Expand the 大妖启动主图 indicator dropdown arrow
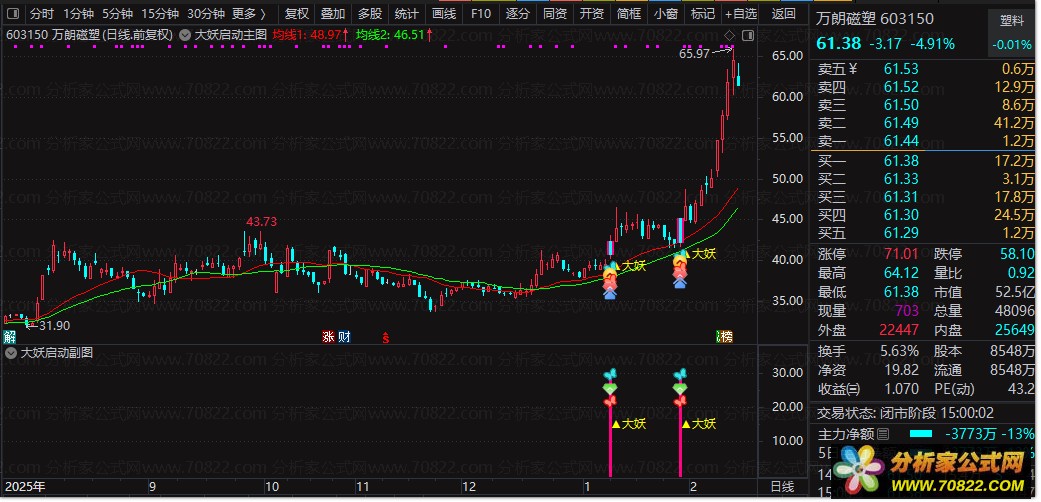Viewport: 1041px width, 502px height. click(184, 35)
